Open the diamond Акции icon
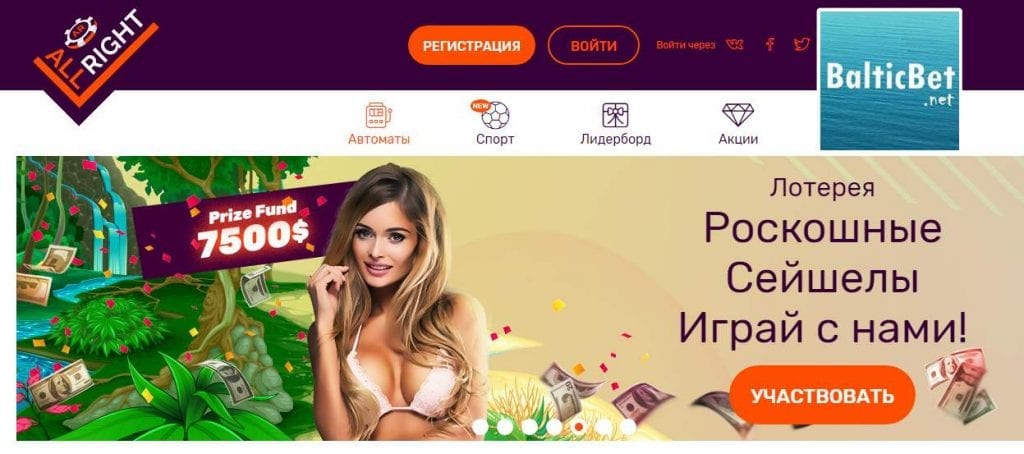 [x=738, y=114]
